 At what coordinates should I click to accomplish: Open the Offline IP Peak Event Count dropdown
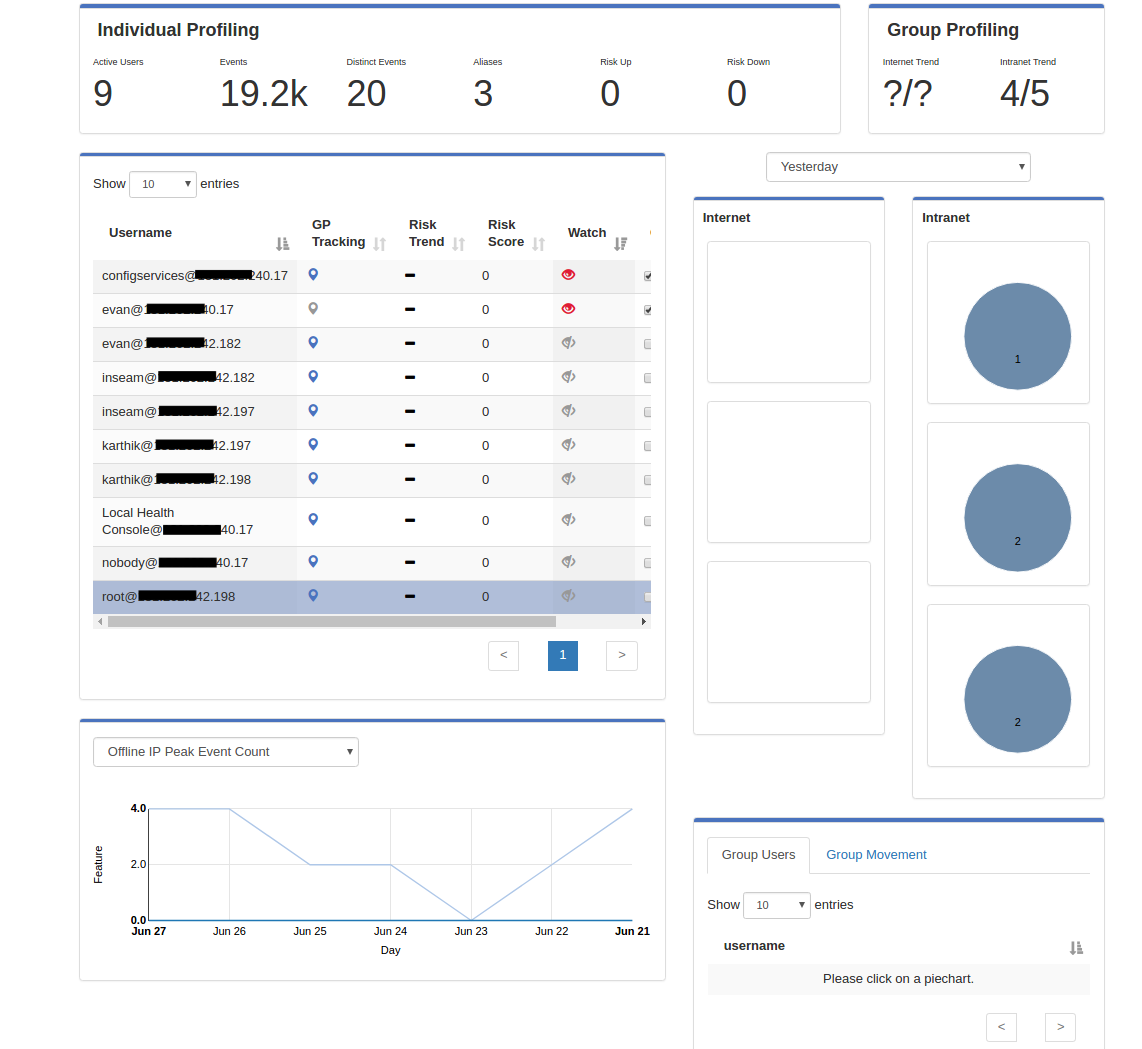tap(225, 751)
